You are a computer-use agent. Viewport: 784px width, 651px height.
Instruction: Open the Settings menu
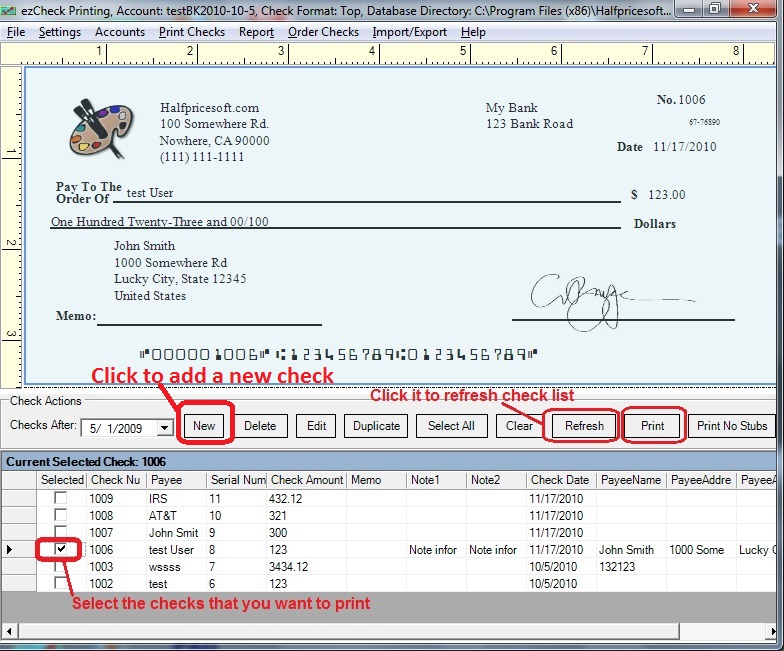[60, 32]
